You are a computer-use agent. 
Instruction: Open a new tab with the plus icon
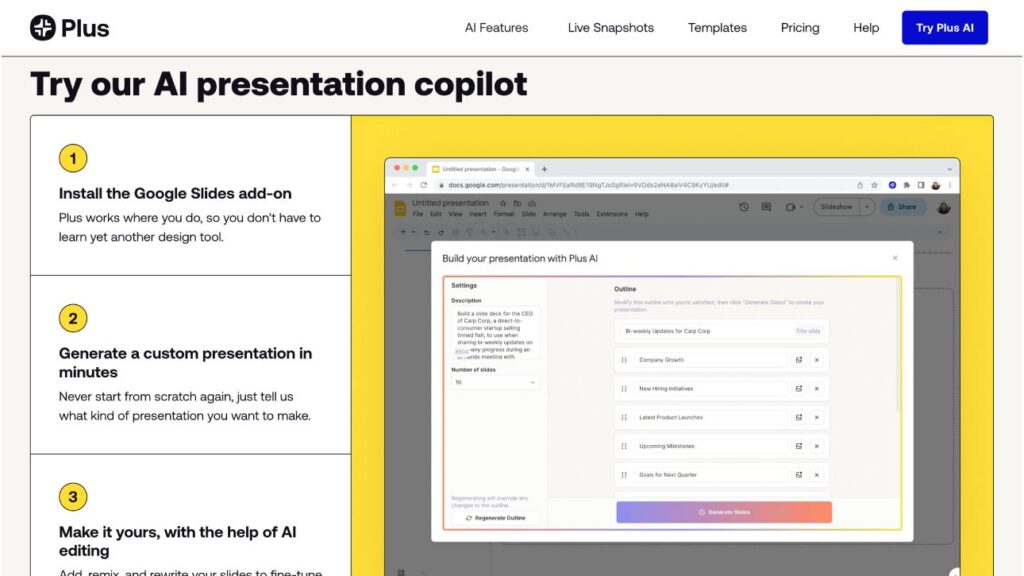[544, 169]
